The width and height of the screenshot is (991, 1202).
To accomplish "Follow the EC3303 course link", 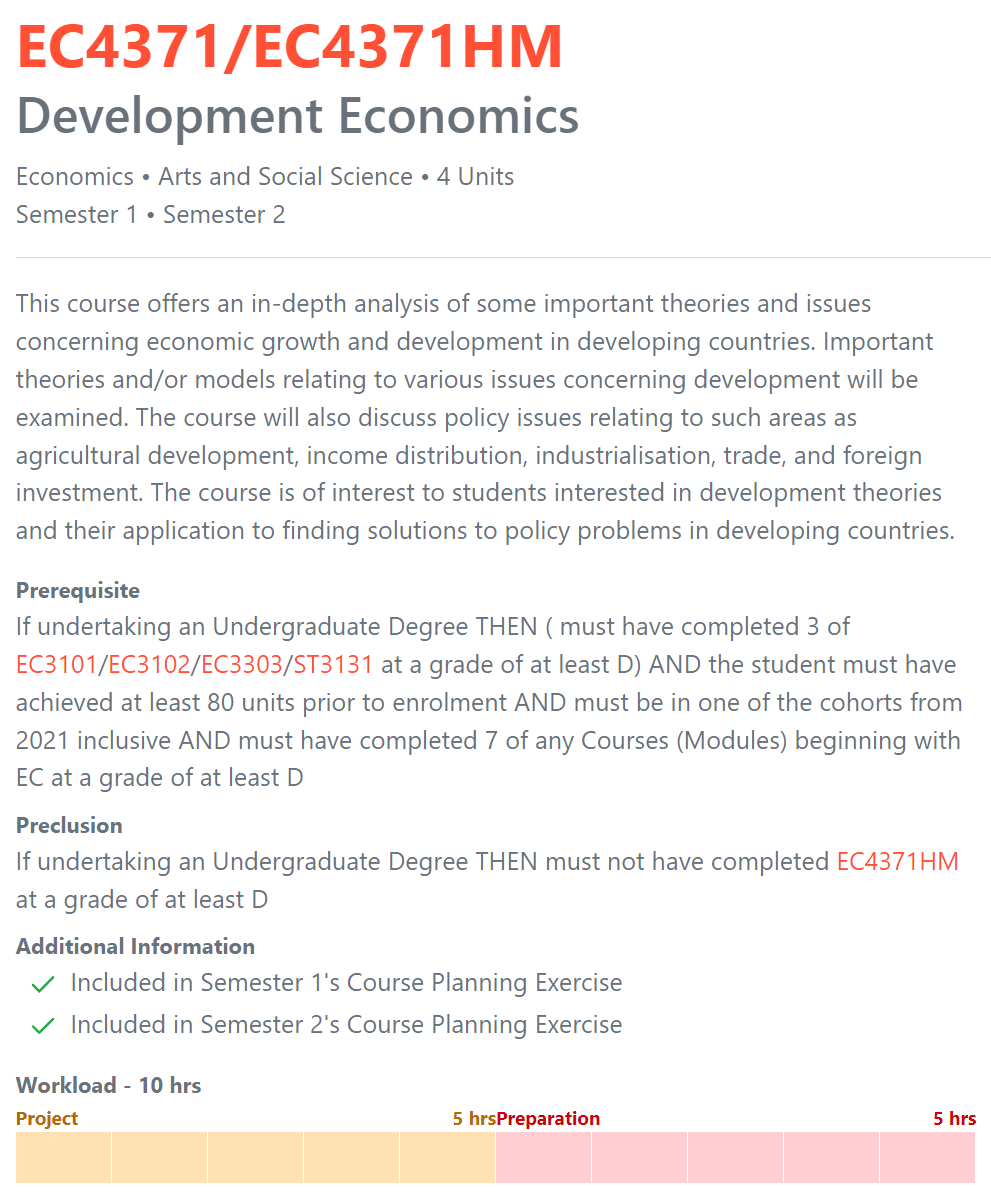I will (x=241, y=665).
